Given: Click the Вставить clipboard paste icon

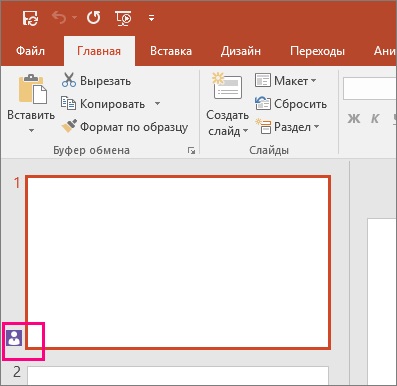Looking at the screenshot, I should point(32,89).
